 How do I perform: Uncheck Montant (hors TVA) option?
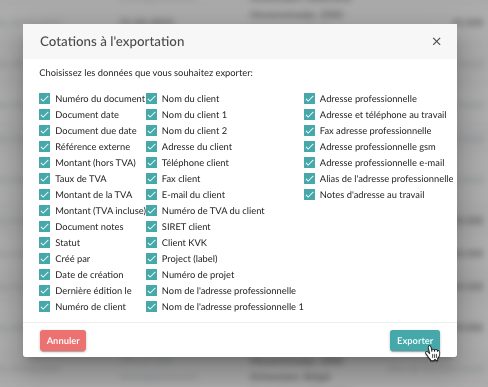click(44, 163)
